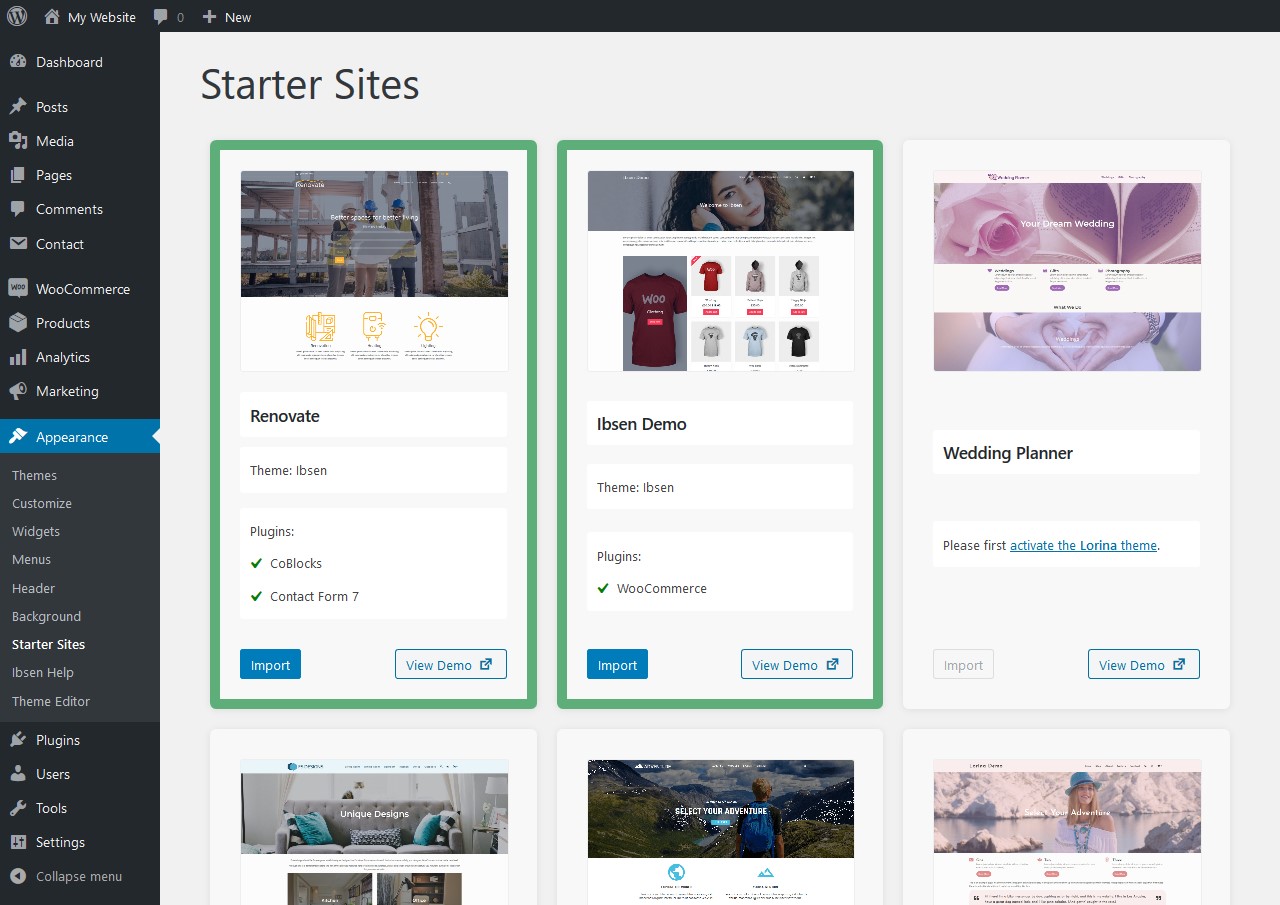Click the Products box icon

(x=18, y=322)
